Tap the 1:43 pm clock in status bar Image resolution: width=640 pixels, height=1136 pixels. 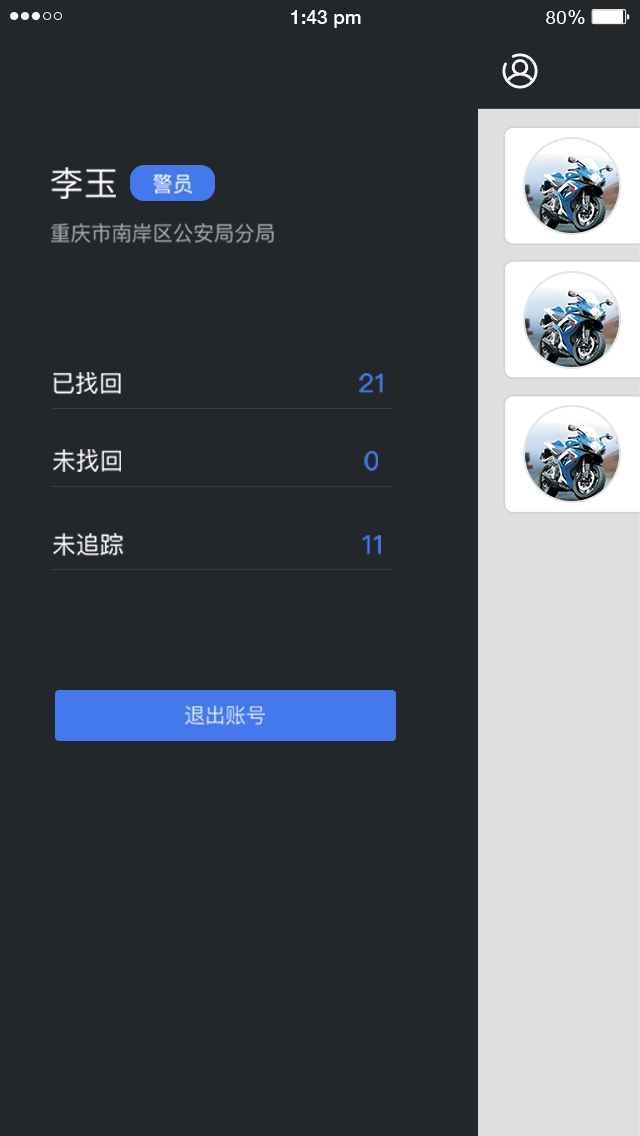[x=325, y=18]
